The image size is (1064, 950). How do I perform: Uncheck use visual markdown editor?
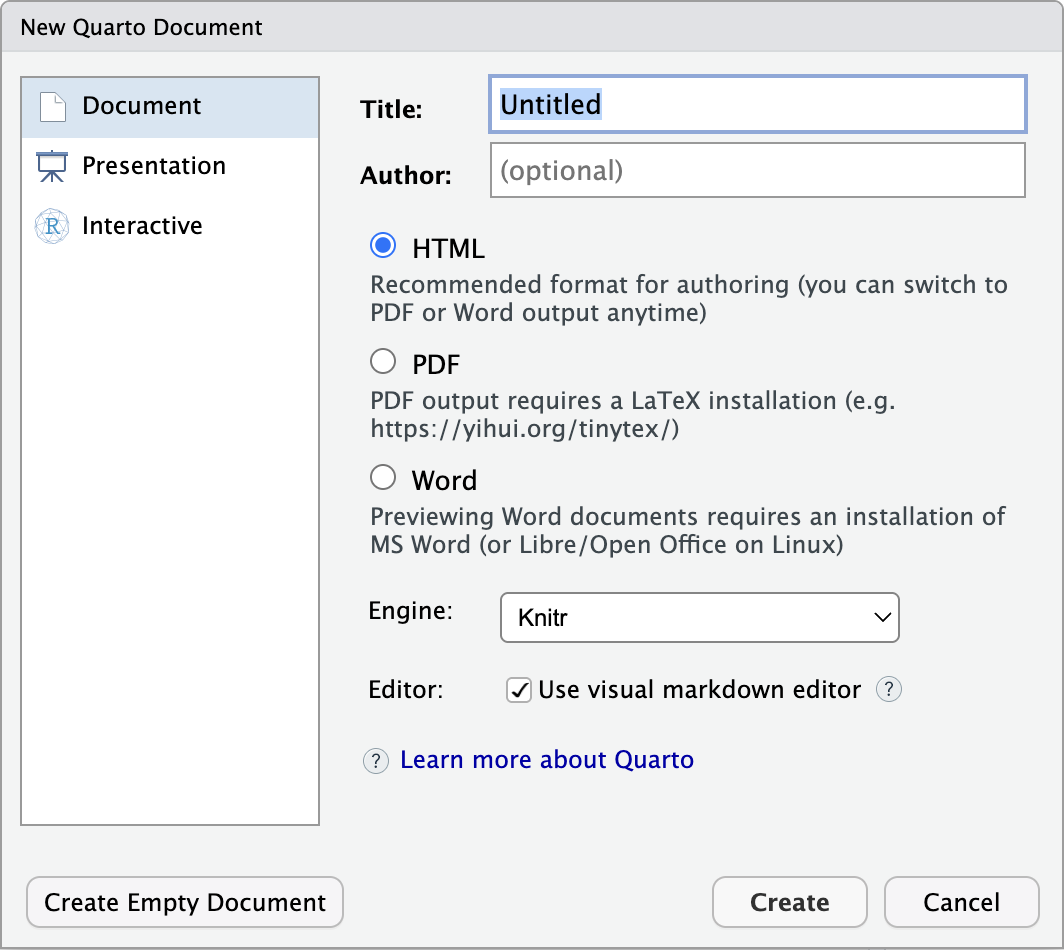coord(519,690)
